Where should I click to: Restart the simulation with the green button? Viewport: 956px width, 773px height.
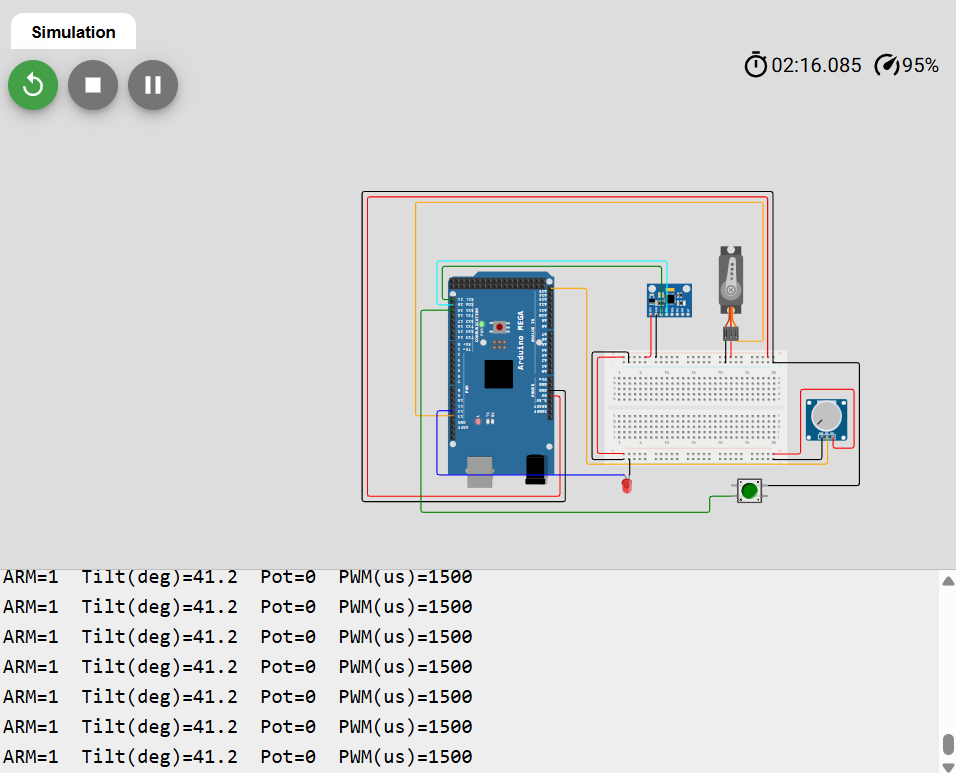tap(33, 85)
